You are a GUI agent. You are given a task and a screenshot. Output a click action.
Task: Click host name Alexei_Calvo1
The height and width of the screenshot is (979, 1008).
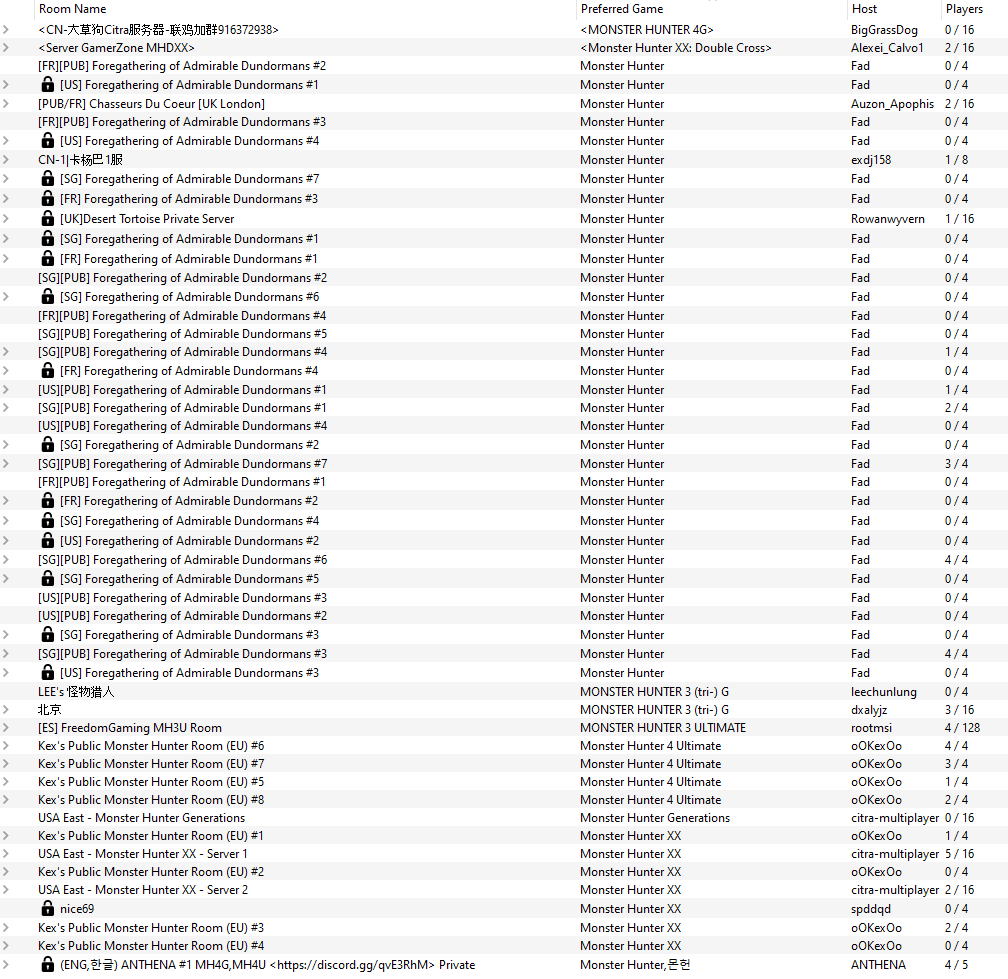pyautogui.click(x=887, y=48)
